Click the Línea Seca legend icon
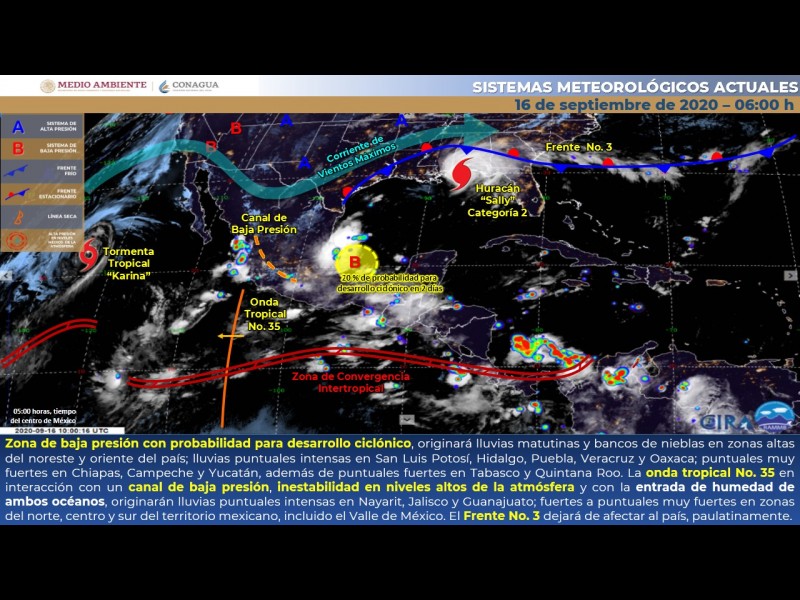The width and height of the screenshot is (800, 600). (17, 217)
